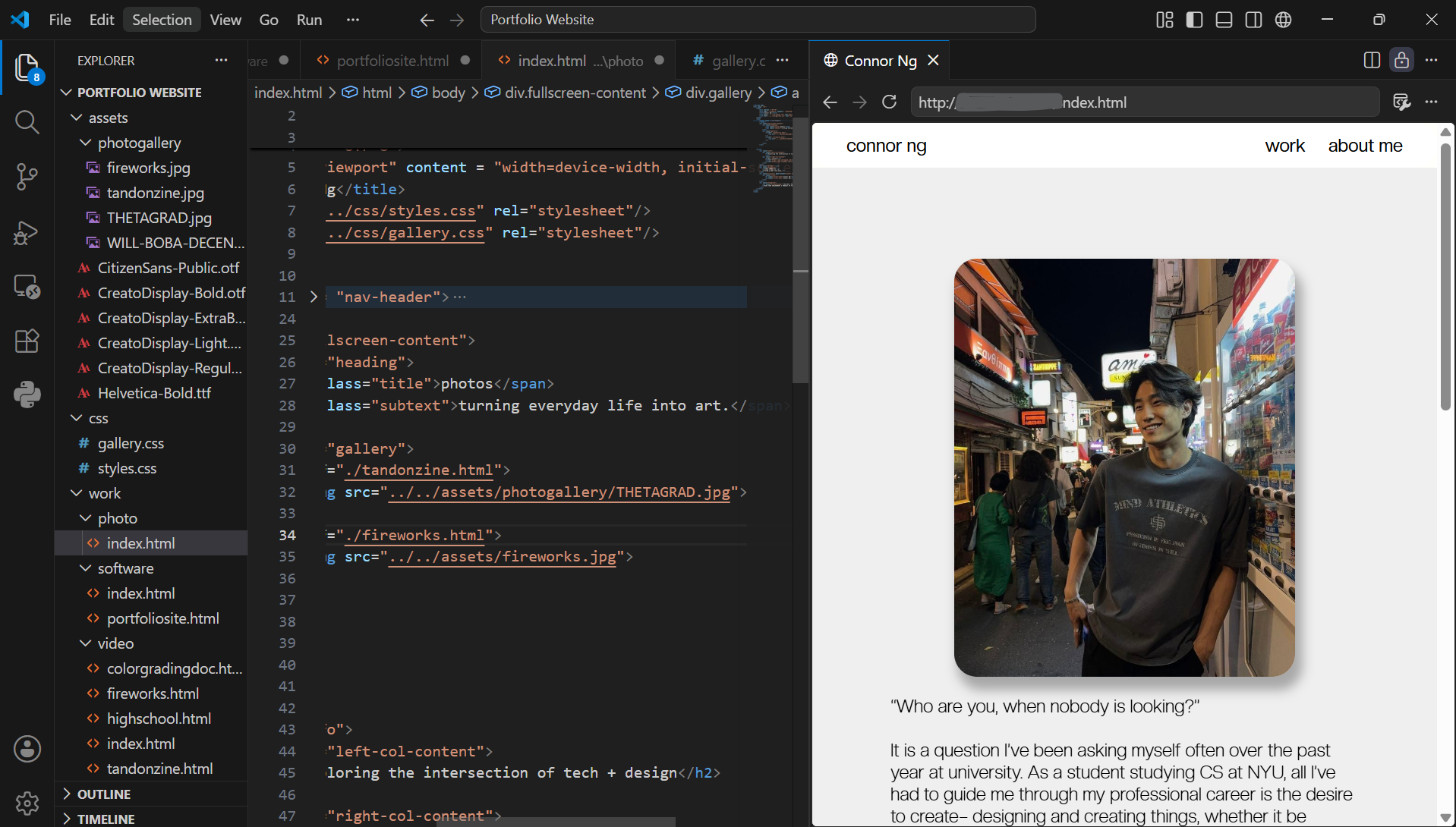Navigate back in the browser preview
This screenshot has width=1456, height=827.
tap(830, 102)
